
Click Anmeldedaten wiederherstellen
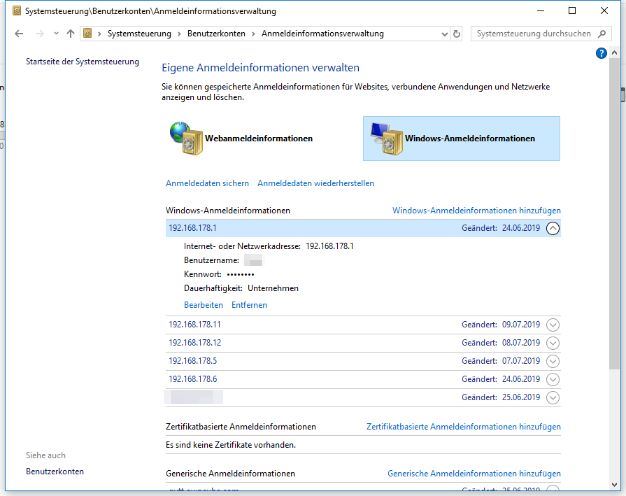coord(316,183)
